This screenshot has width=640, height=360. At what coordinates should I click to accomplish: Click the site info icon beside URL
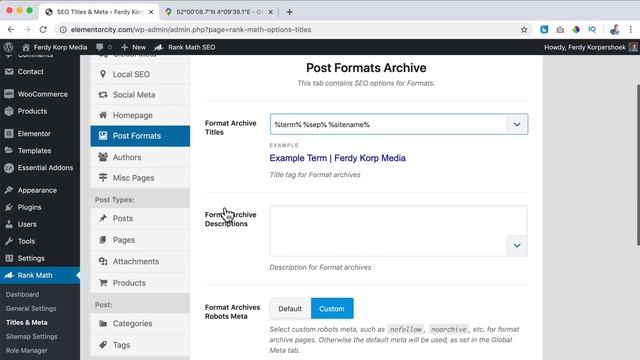point(63,29)
